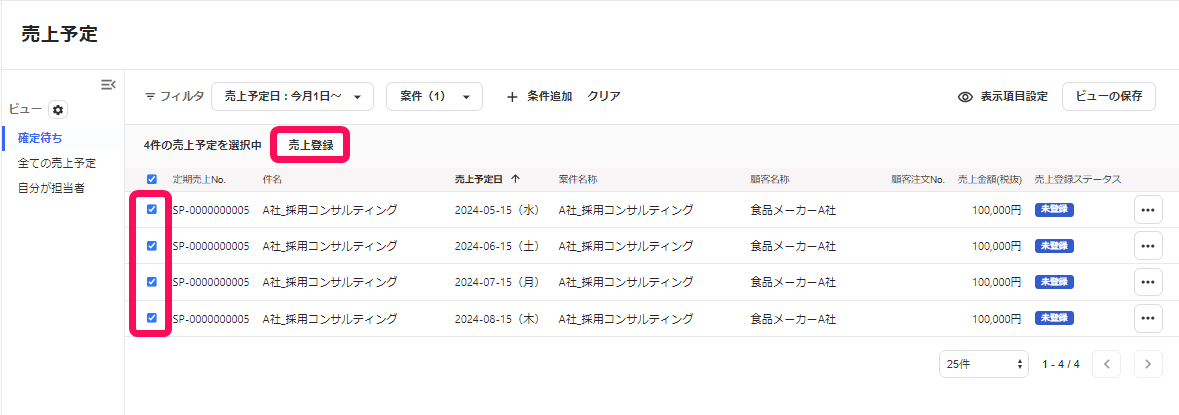Screen dimensions: 1179x415
Task: Open the three-dot menu for the 2024-06-15 row
Action: (1147, 246)
